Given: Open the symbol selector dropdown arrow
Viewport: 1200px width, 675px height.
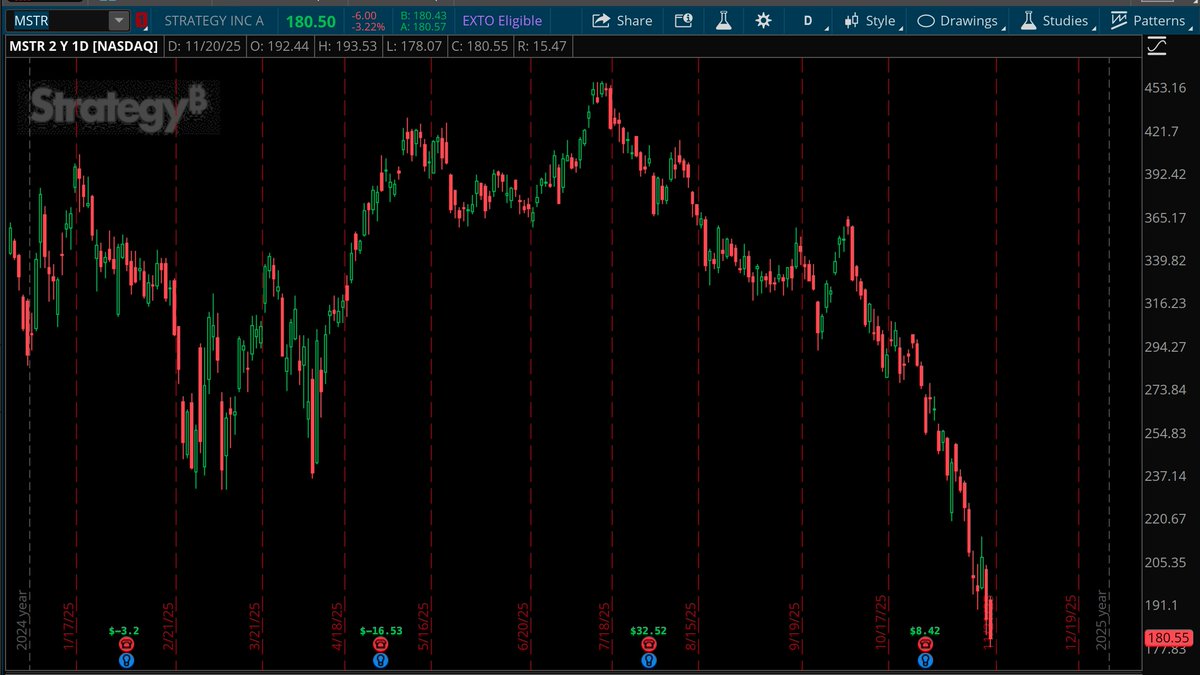Looking at the screenshot, I should [119, 20].
